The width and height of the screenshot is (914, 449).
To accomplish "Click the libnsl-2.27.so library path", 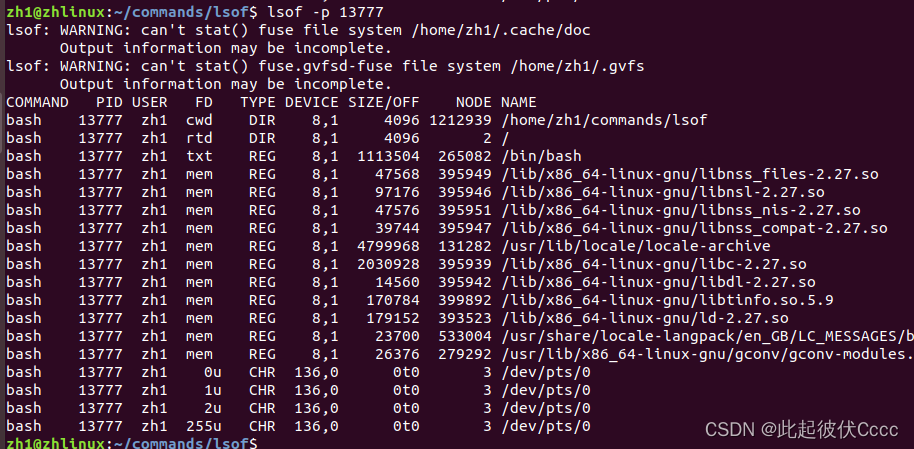I will click(662, 192).
